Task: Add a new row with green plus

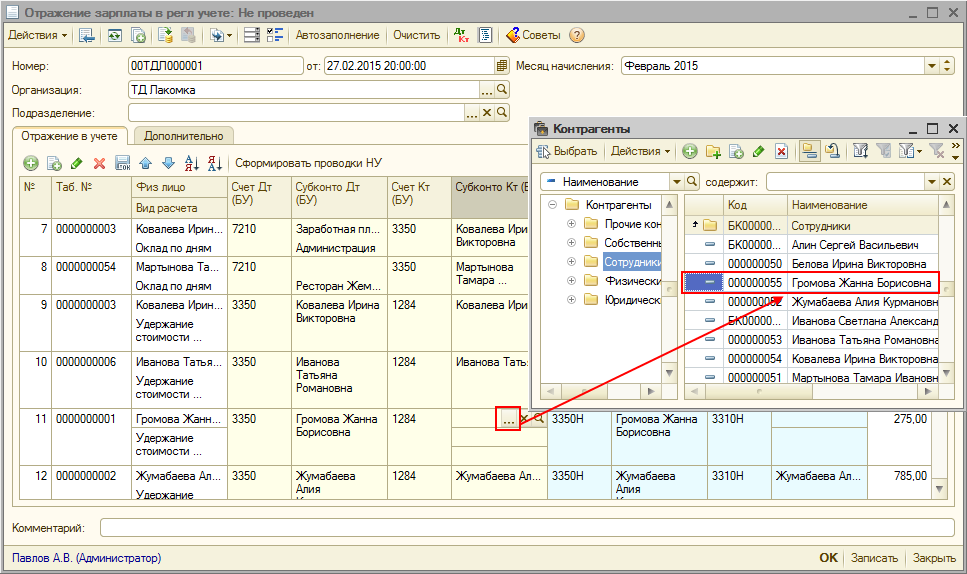Action: [x=31, y=163]
